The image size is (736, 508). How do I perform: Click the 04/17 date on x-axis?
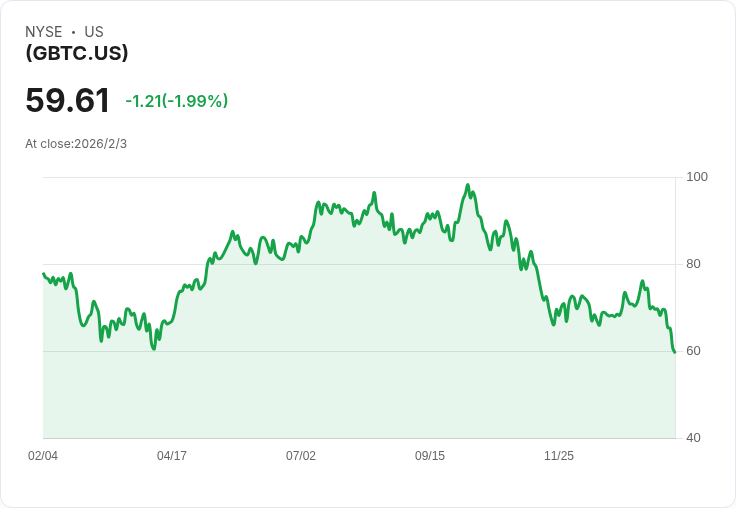pyautogui.click(x=172, y=456)
